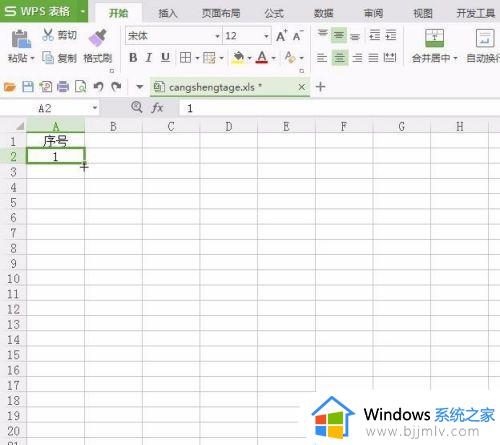Switch to the 插入 ribbon tab

click(x=168, y=13)
